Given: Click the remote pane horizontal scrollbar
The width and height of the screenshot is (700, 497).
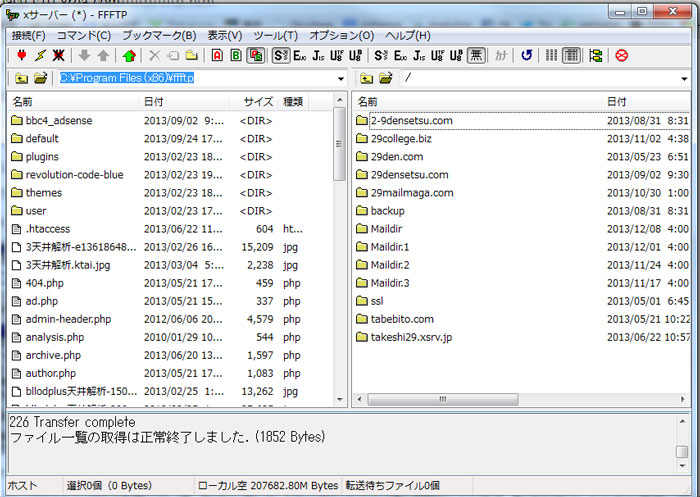Looking at the screenshot, I should tap(520, 399).
